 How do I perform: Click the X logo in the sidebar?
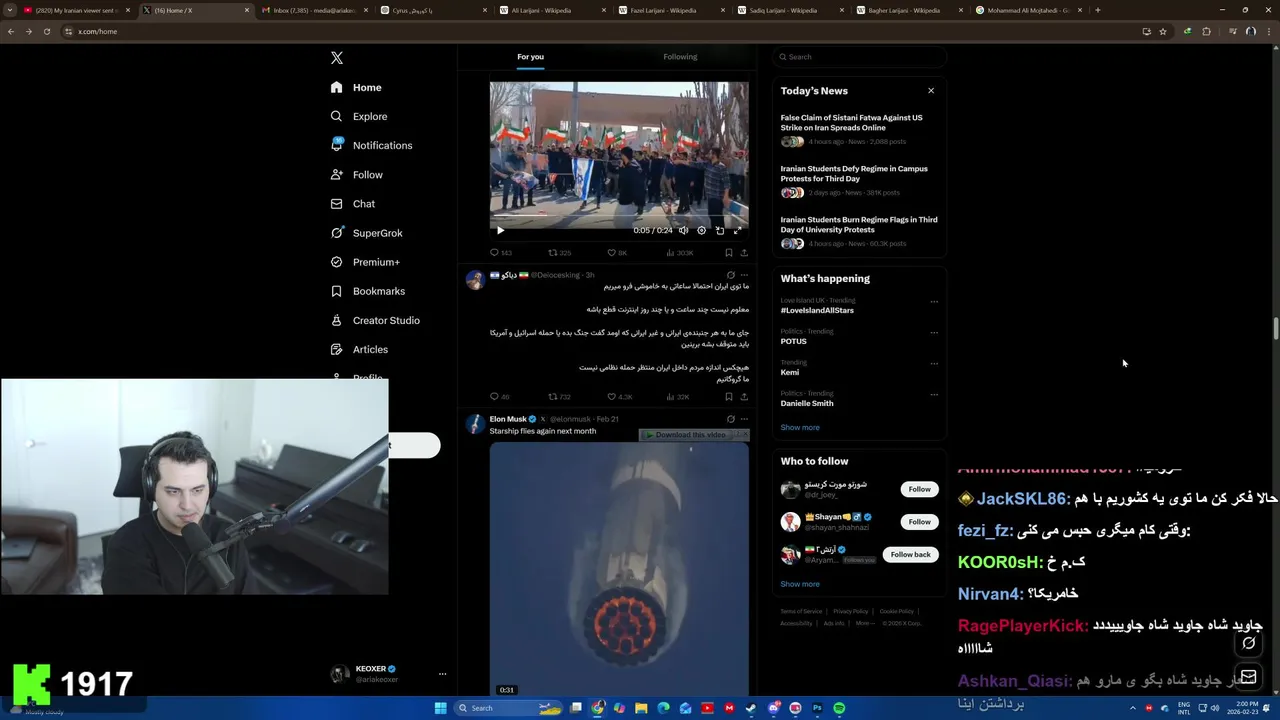337,58
